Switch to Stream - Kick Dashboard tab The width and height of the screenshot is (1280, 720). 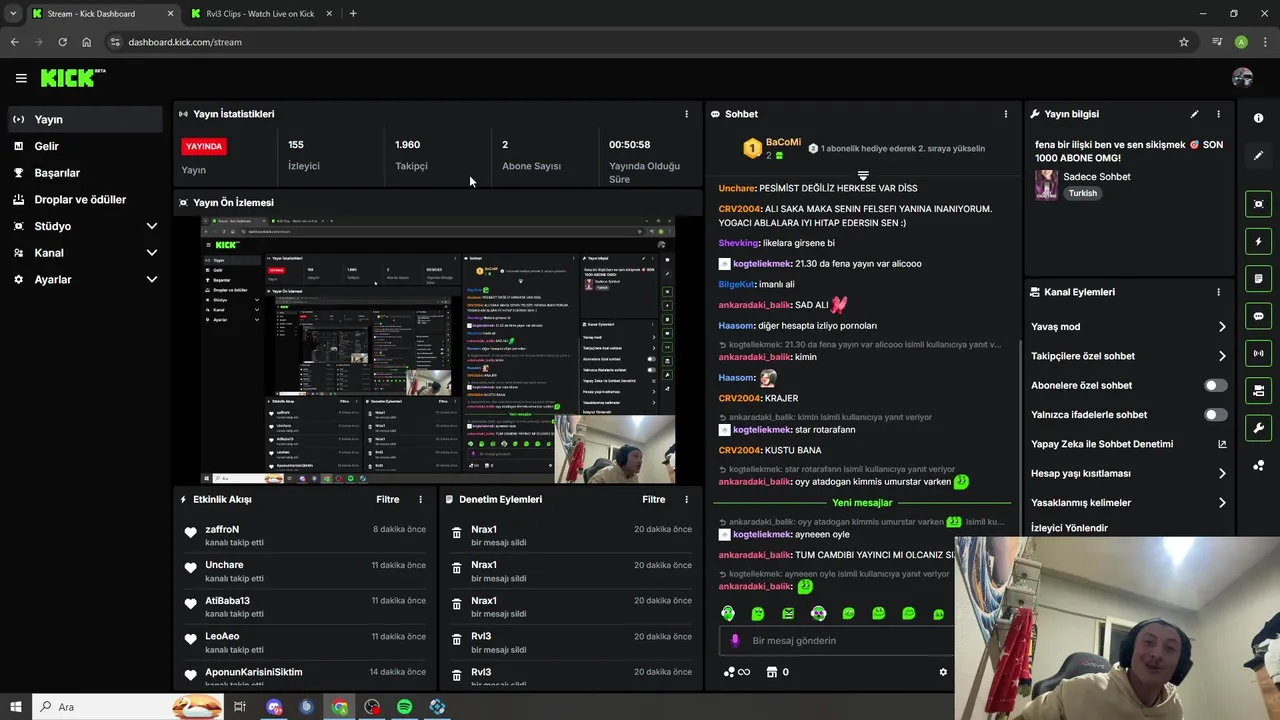[x=102, y=14]
